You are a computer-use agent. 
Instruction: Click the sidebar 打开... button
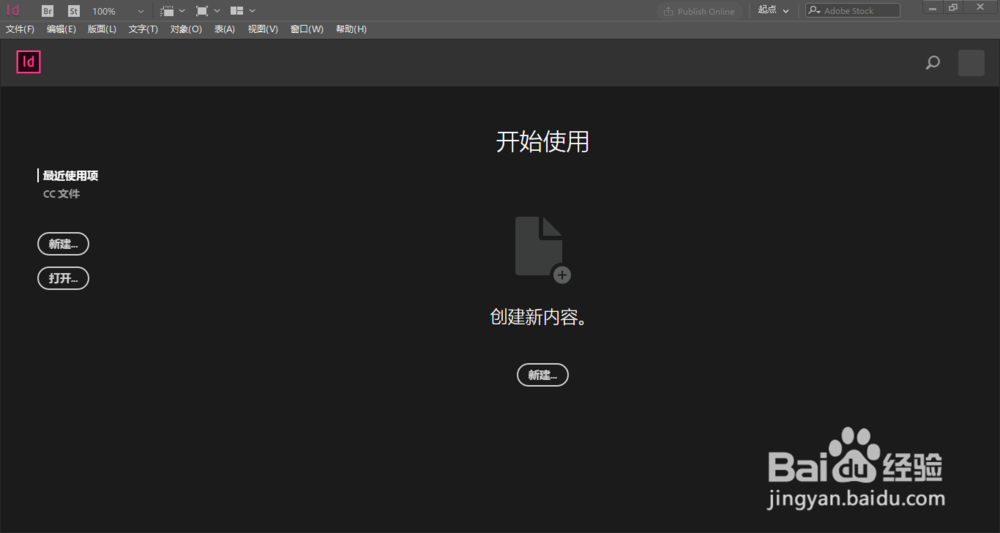coord(63,279)
